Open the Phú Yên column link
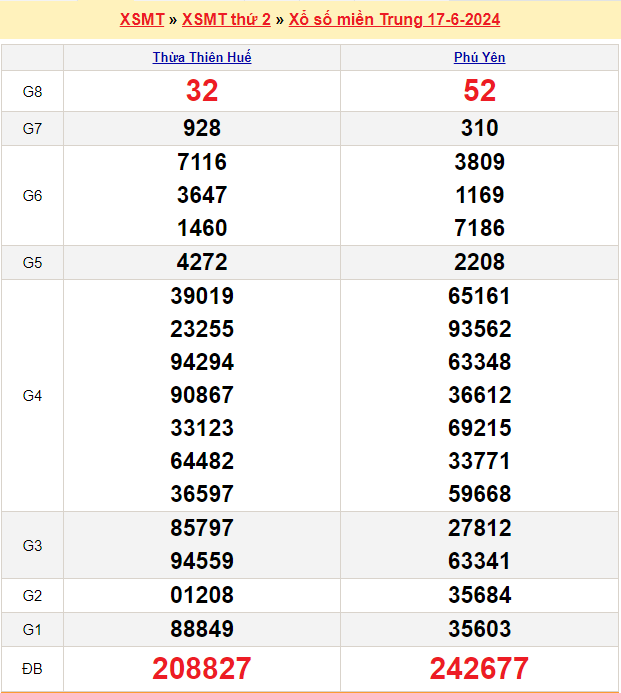 (480, 58)
